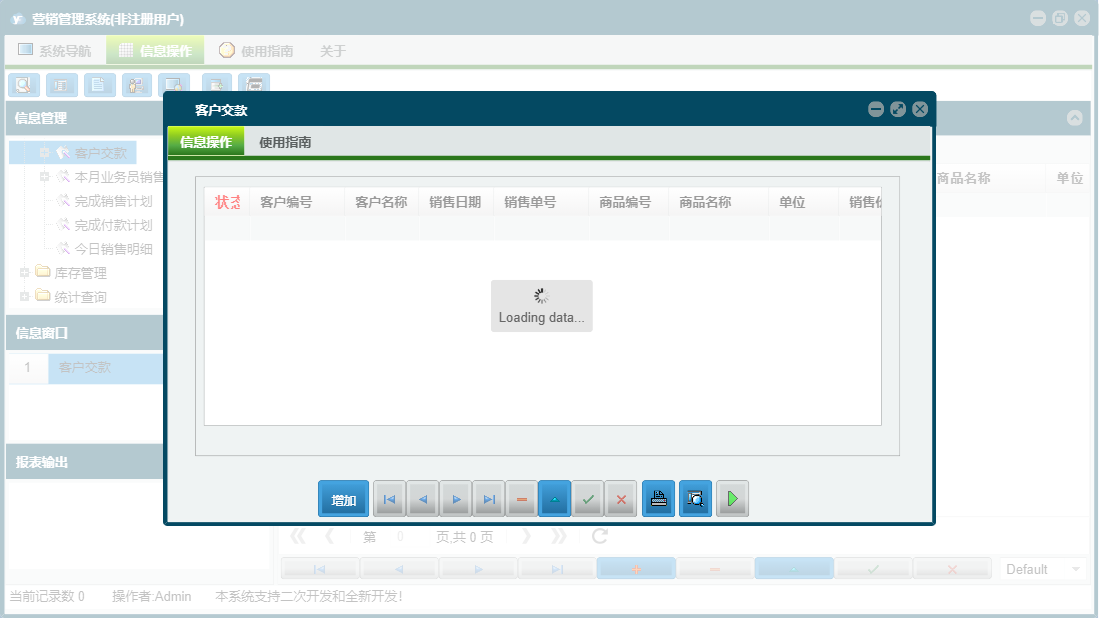Open the 使用指南 main window tab
Image resolution: width=1099 pixels, height=618 pixels.
pos(256,50)
